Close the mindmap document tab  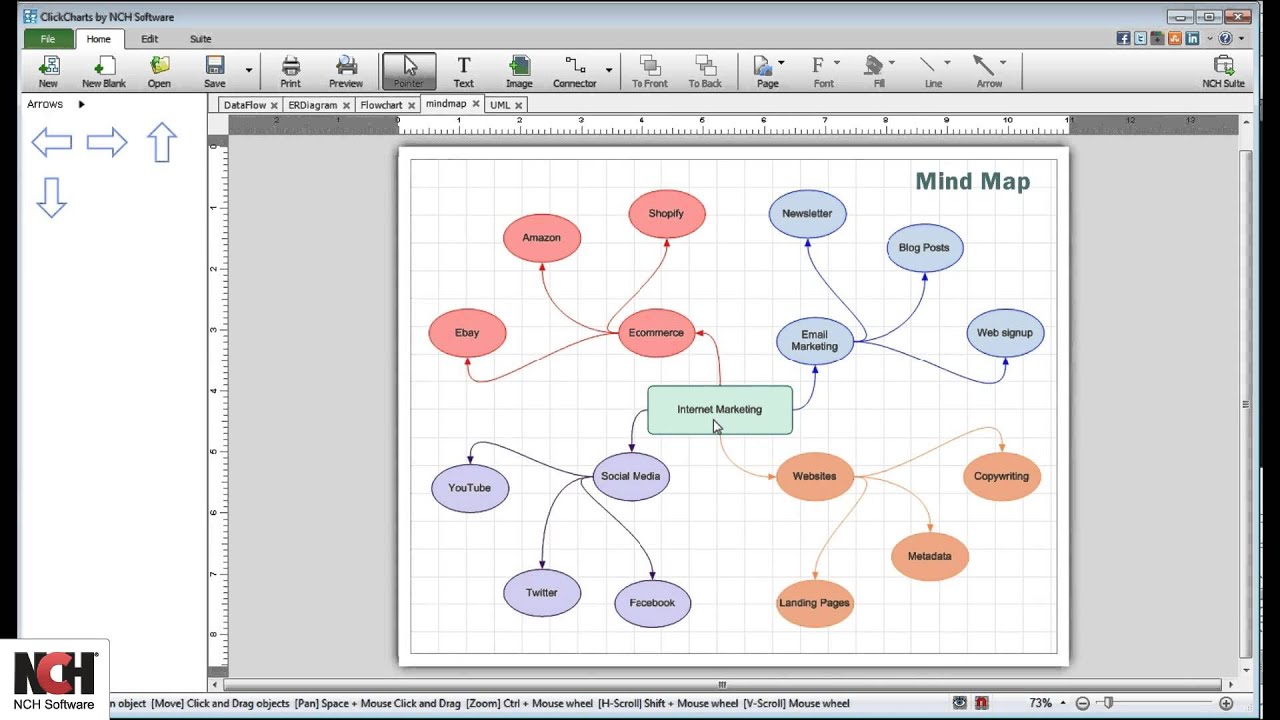point(476,104)
